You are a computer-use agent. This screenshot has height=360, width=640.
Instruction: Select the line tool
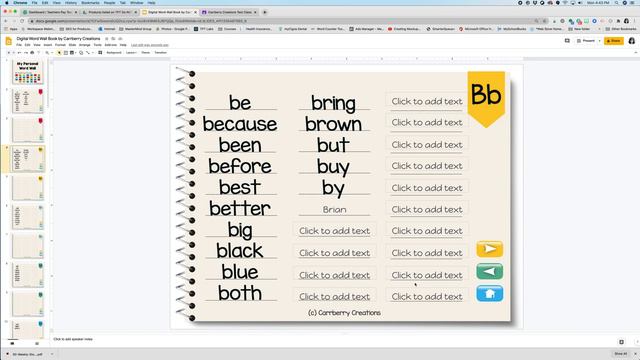click(88, 53)
